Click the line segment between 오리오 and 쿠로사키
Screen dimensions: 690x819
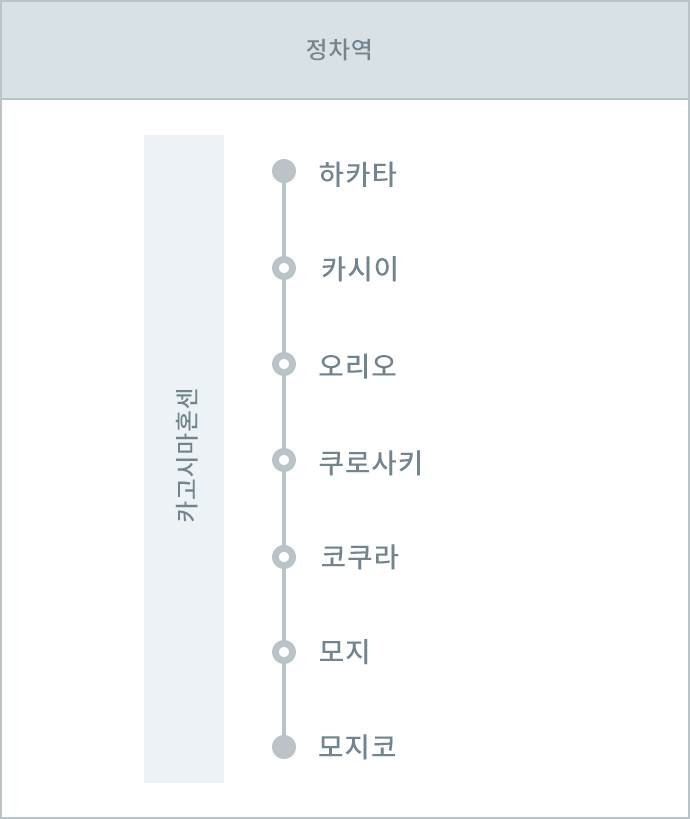click(x=284, y=412)
